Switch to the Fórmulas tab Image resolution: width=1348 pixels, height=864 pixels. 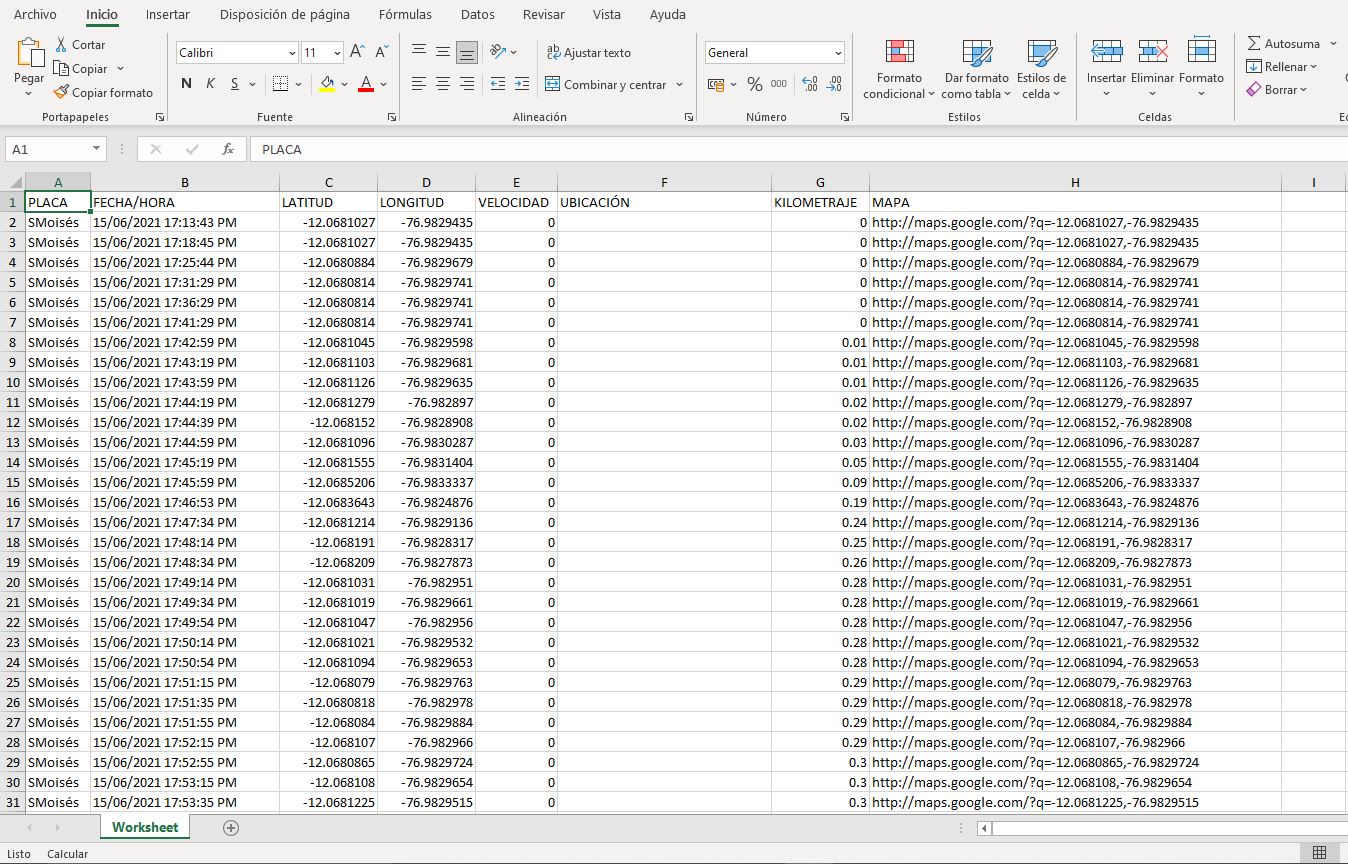point(405,15)
